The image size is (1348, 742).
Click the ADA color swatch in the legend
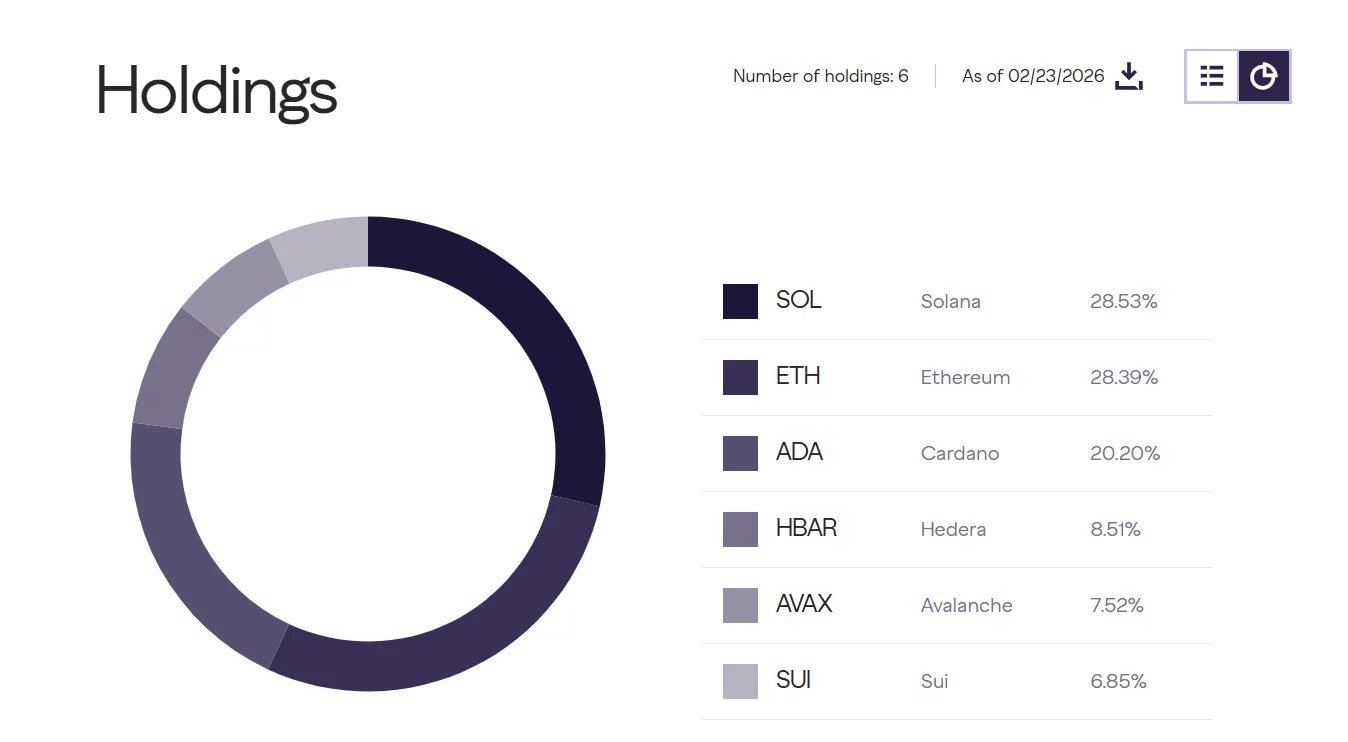click(739, 453)
